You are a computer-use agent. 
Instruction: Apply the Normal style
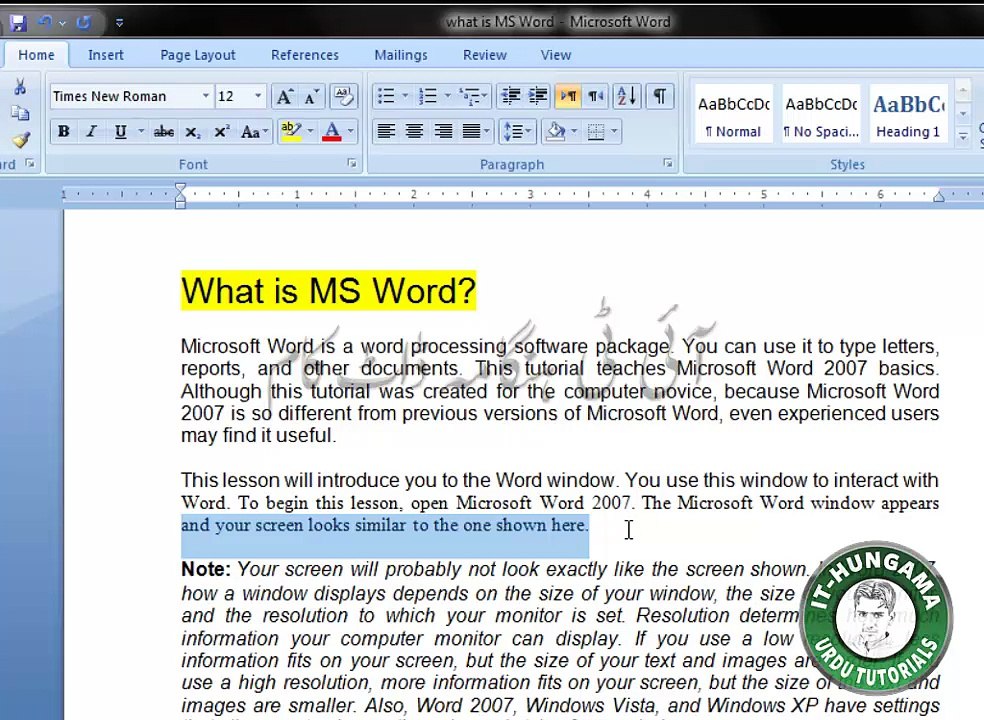(734, 114)
